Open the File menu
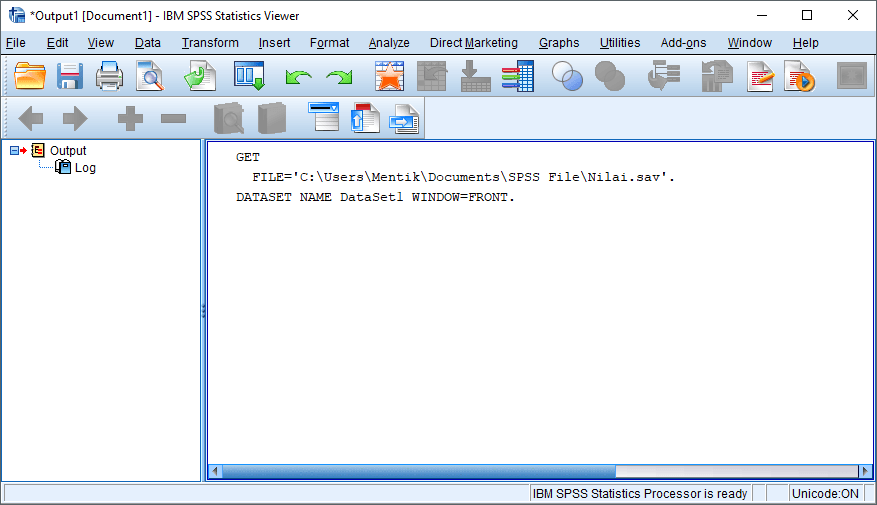 point(16,43)
